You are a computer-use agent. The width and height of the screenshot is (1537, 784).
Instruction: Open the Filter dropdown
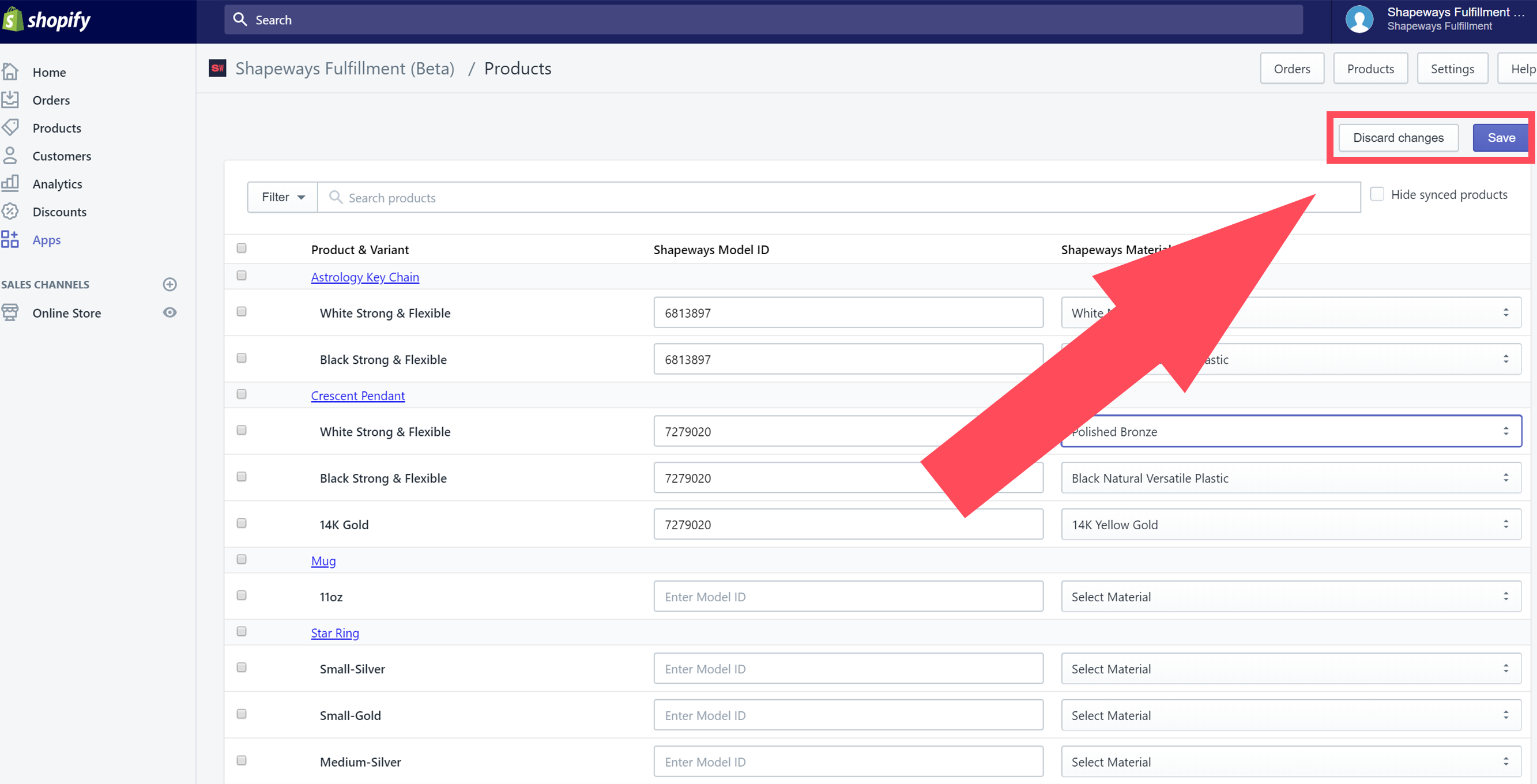[x=282, y=197]
